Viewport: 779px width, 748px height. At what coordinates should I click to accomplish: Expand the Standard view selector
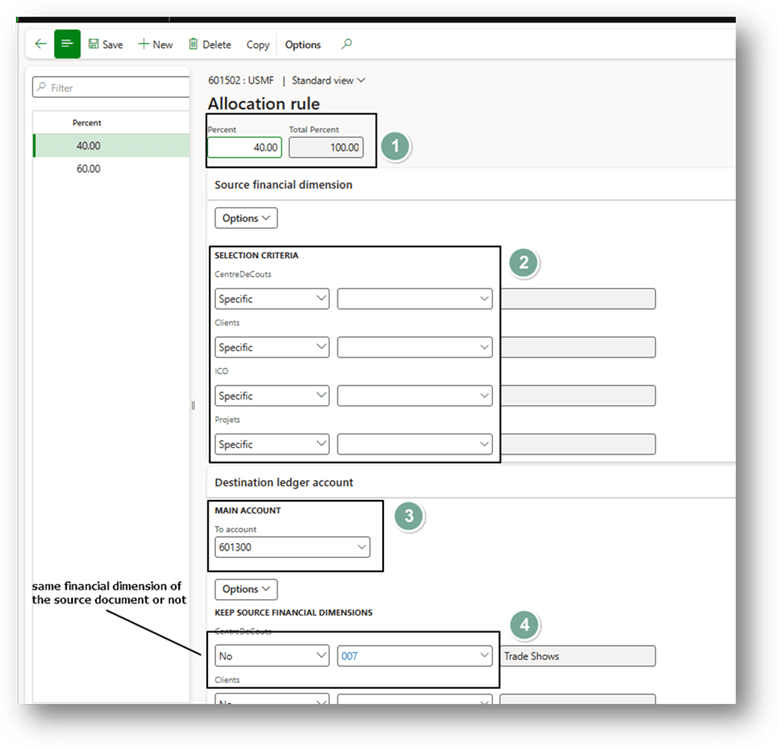coord(328,80)
